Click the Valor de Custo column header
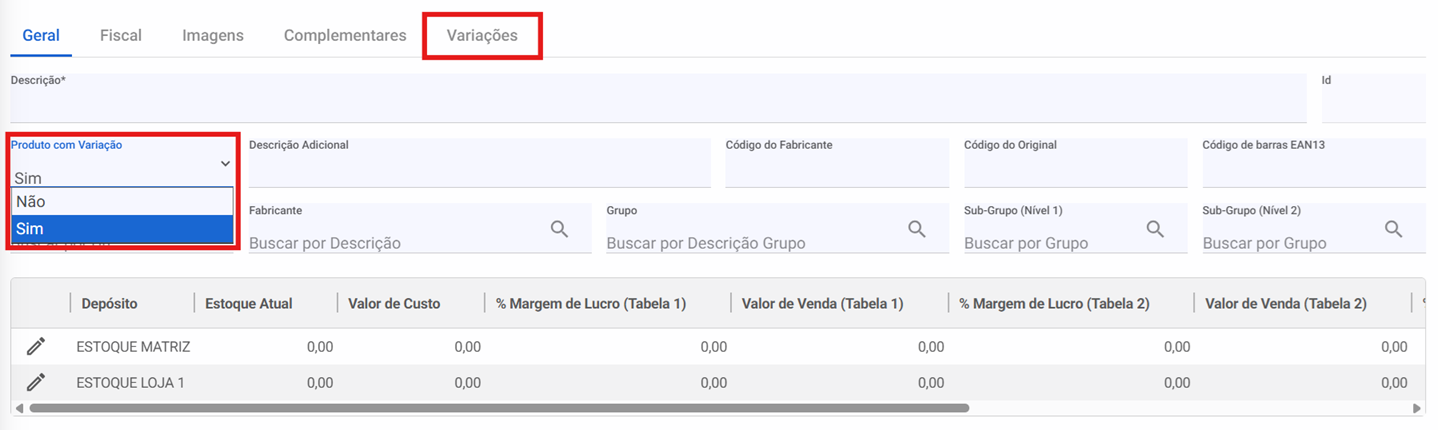1438x430 pixels. [x=393, y=303]
